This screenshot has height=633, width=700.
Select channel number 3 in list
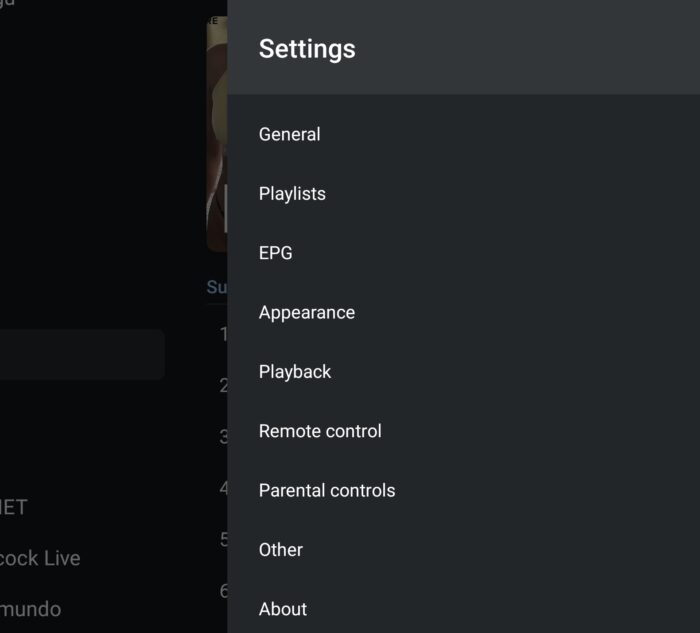[222, 437]
